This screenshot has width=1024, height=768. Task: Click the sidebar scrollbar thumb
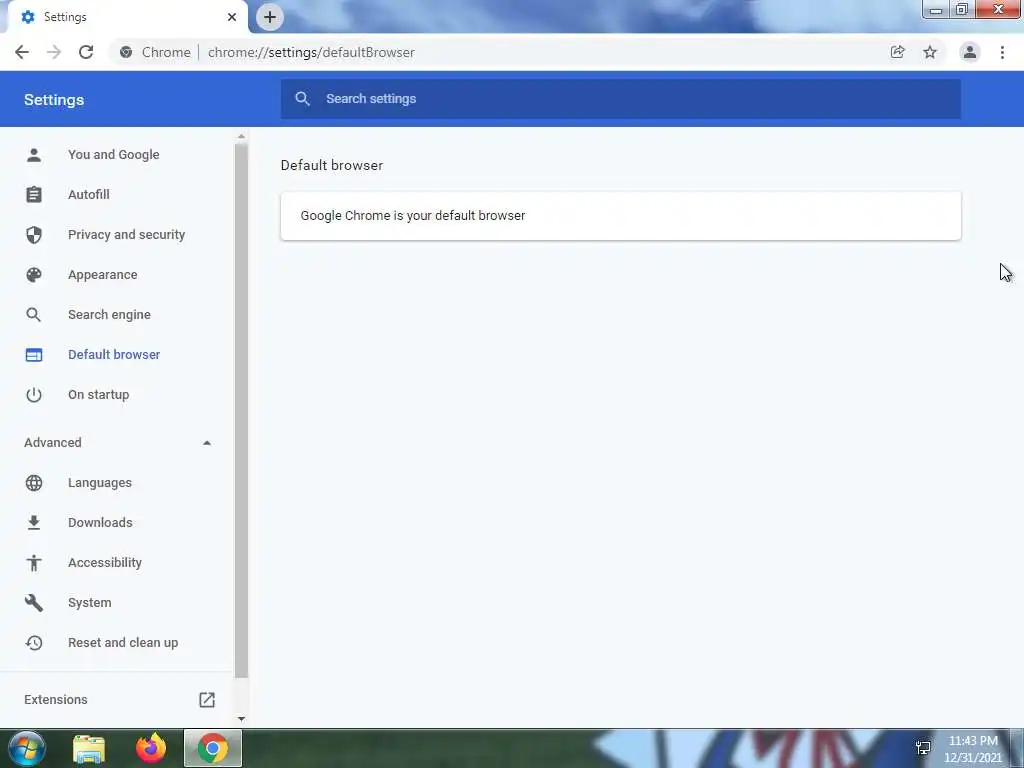tap(241, 411)
